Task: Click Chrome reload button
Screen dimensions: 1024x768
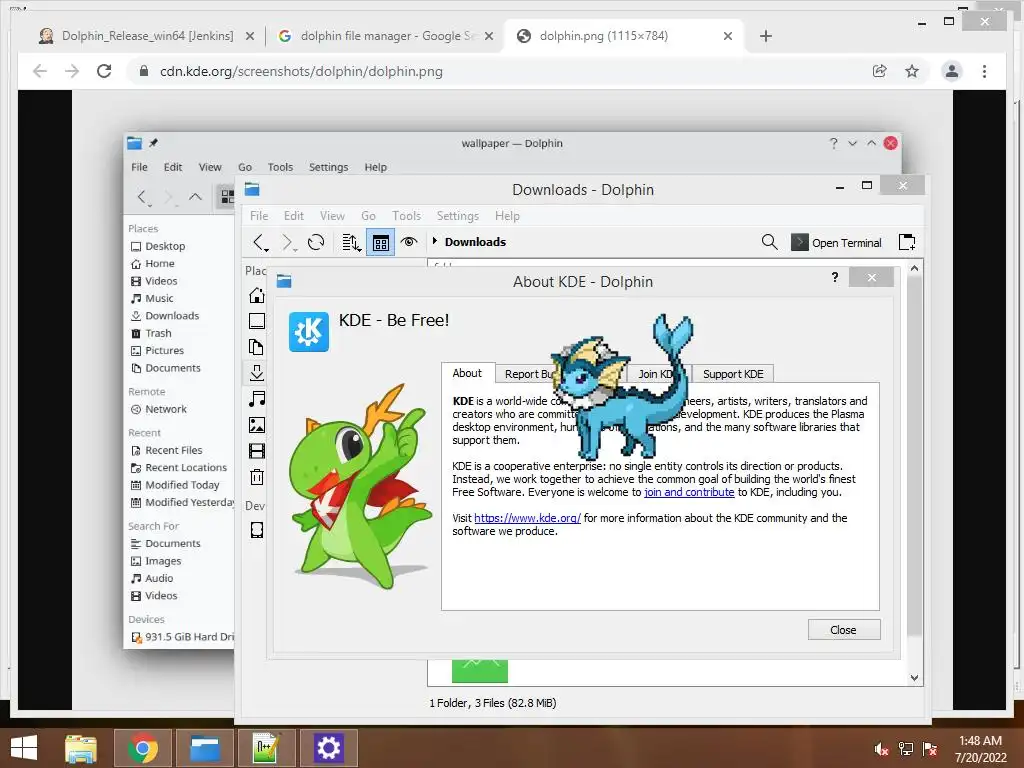Action: 104,71
